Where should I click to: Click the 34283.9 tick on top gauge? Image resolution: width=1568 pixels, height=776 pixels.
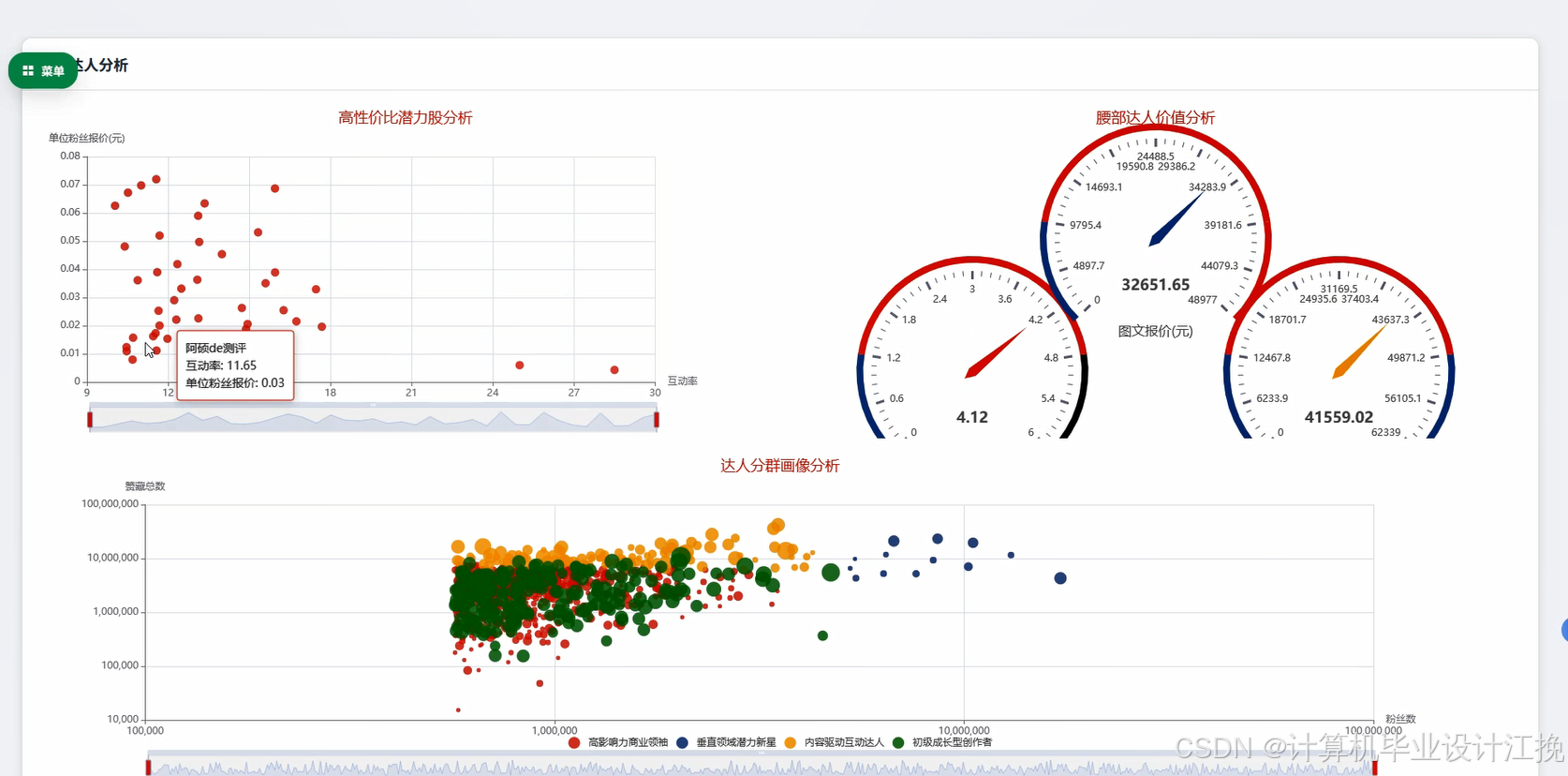1207,187
